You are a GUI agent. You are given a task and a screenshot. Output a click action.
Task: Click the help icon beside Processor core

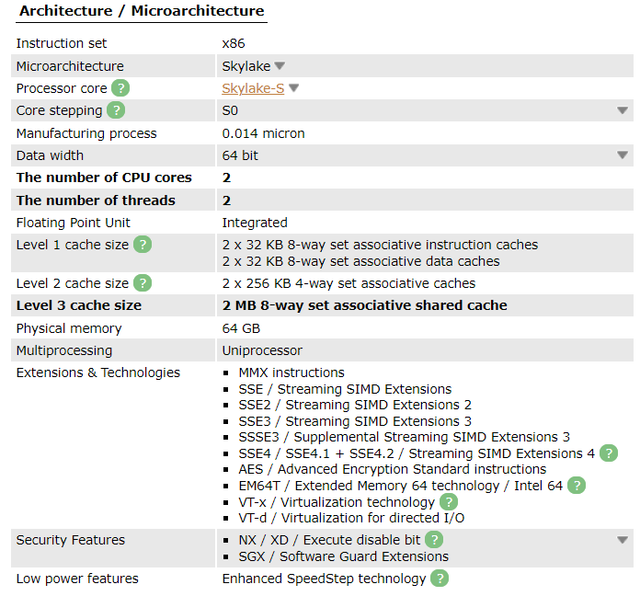point(121,88)
